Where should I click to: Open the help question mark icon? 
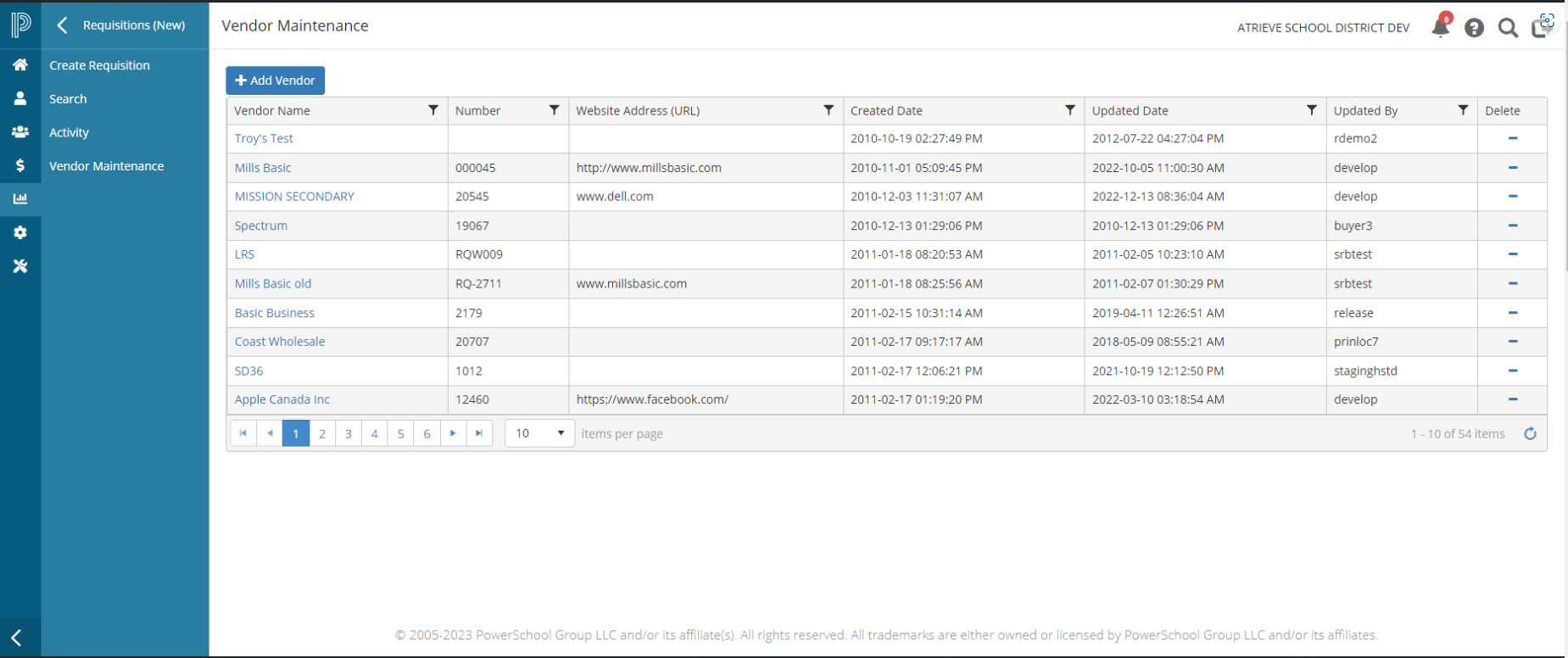click(x=1474, y=28)
